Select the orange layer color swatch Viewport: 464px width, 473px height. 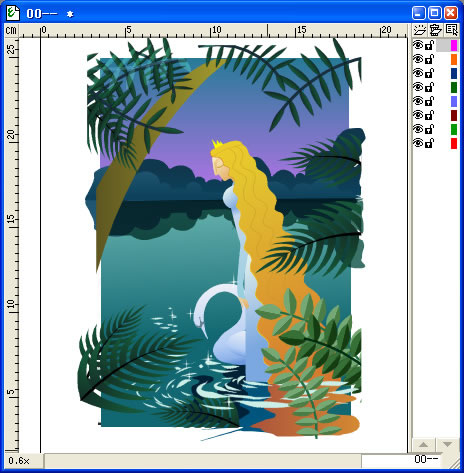point(454,59)
